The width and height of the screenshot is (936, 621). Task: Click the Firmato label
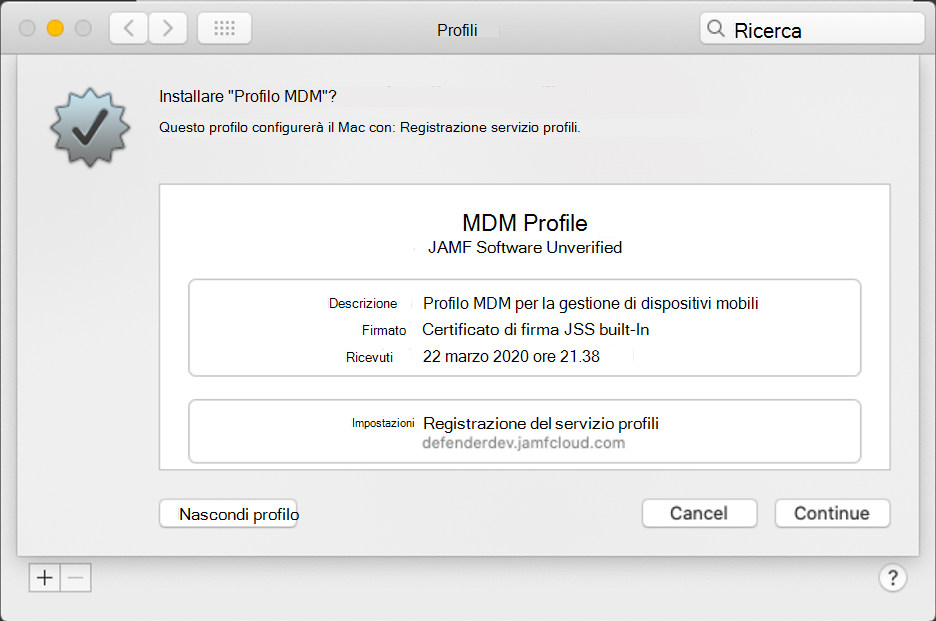pyautogui.click(x=384, y=330)
